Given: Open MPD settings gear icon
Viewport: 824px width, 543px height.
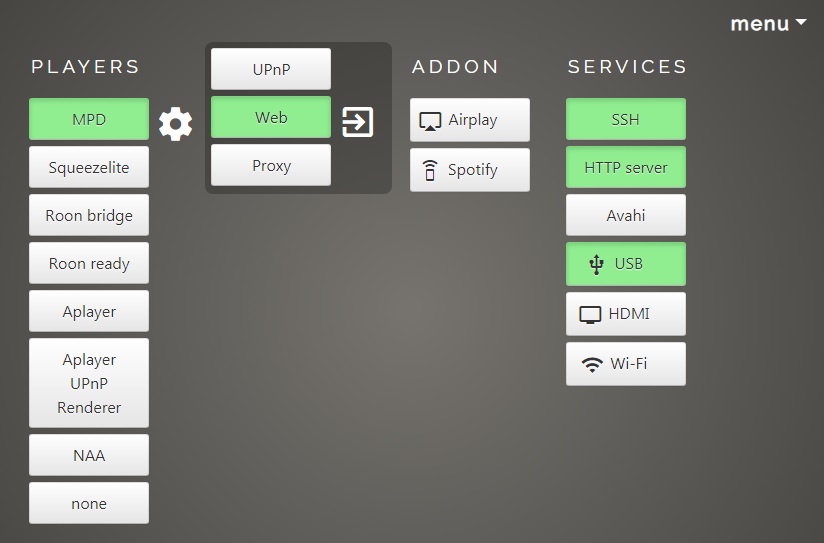Looking at the screenshot, I should (x=176, y=124).
